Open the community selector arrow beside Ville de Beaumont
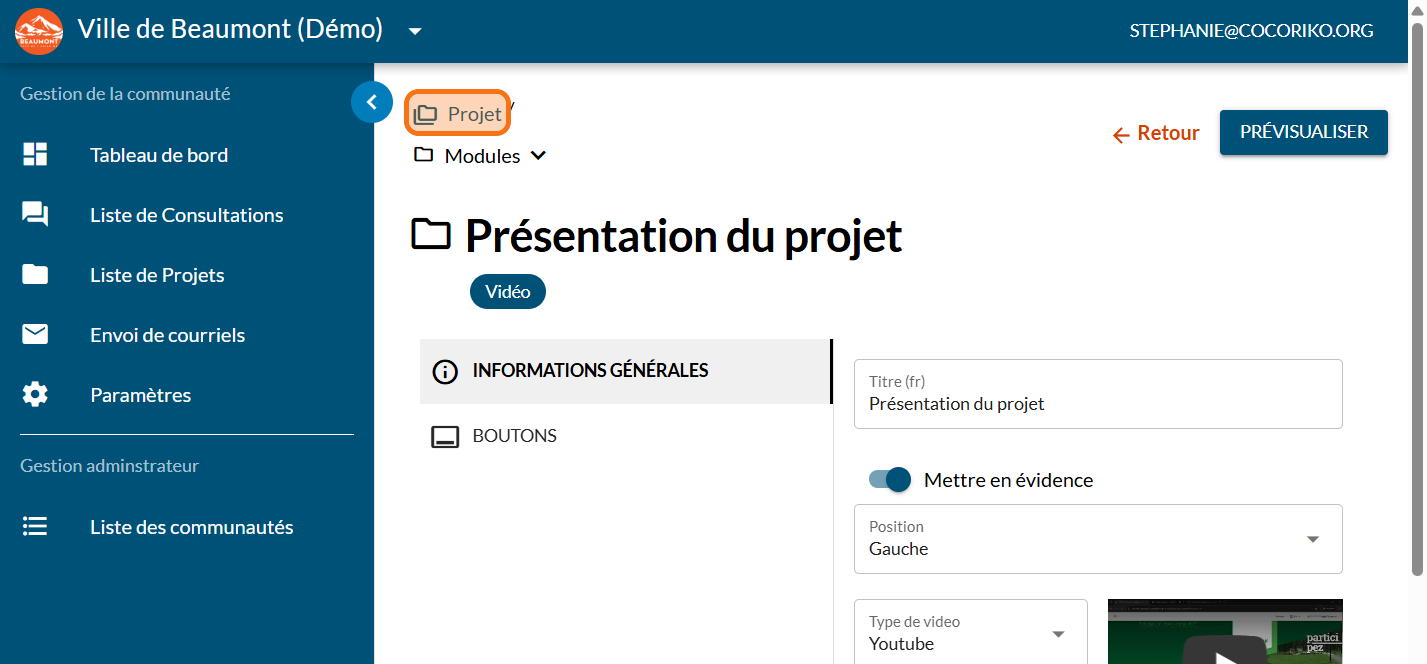This screenshot has width=1427, height=664. [415, 31]
